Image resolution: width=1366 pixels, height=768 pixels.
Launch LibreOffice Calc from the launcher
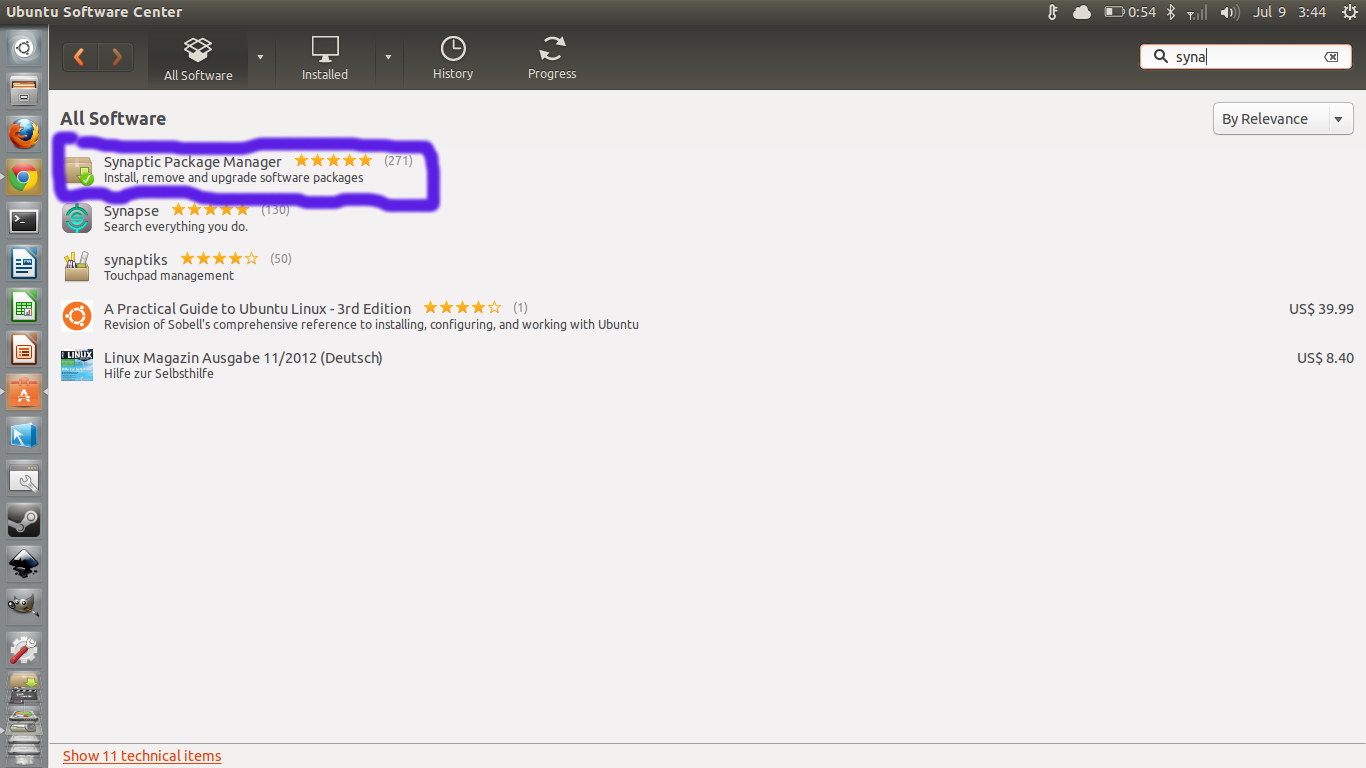point(24,307)
